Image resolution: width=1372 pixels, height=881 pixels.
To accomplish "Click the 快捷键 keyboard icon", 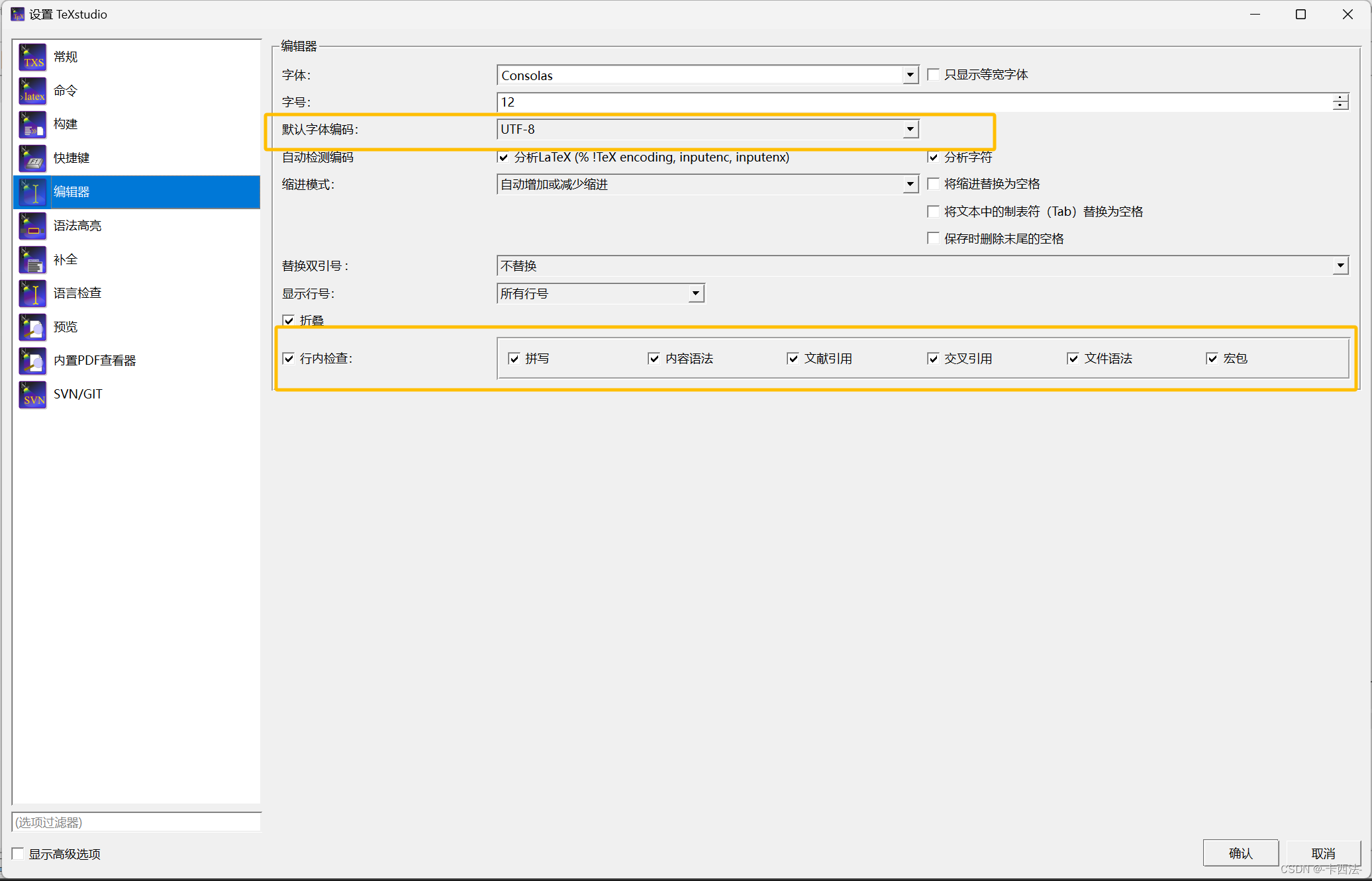I will point(32,158).
